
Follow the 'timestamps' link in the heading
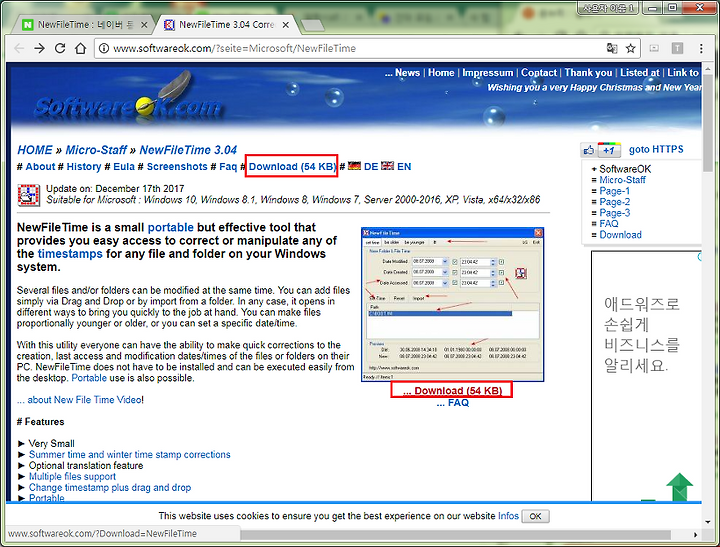(70, 254)
